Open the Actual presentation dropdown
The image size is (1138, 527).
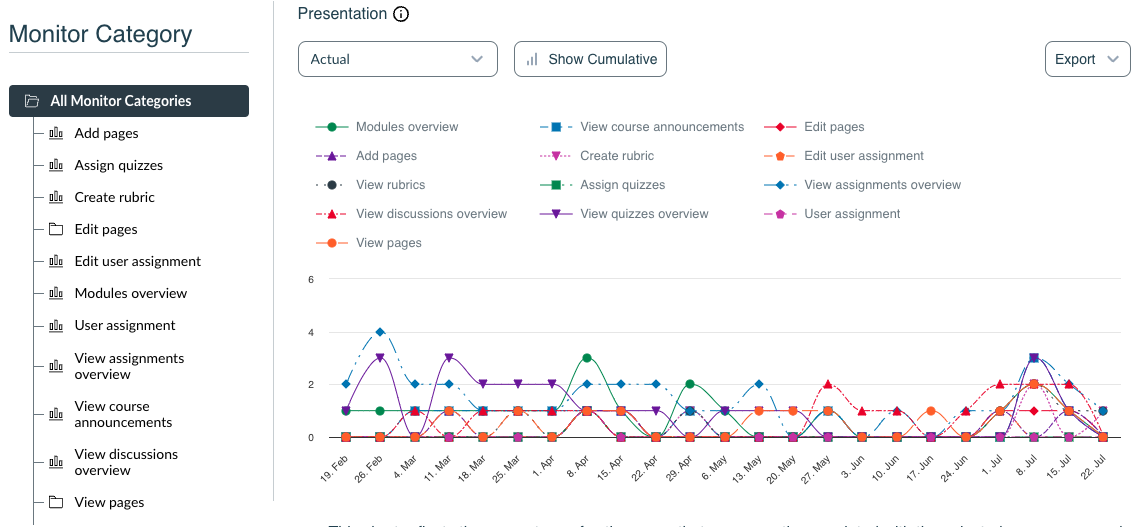[x=397, y=59]
